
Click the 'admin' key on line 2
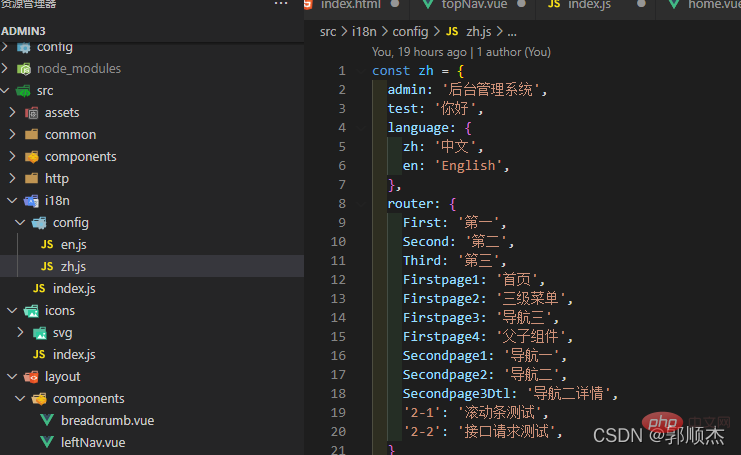pos(406,90)
